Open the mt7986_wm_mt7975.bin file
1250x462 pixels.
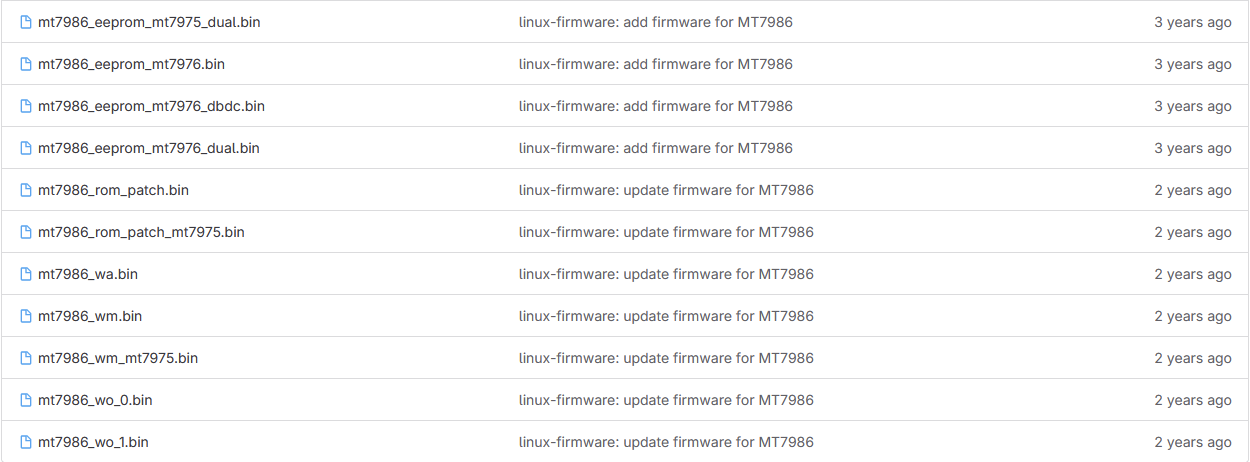click(118, 358)
